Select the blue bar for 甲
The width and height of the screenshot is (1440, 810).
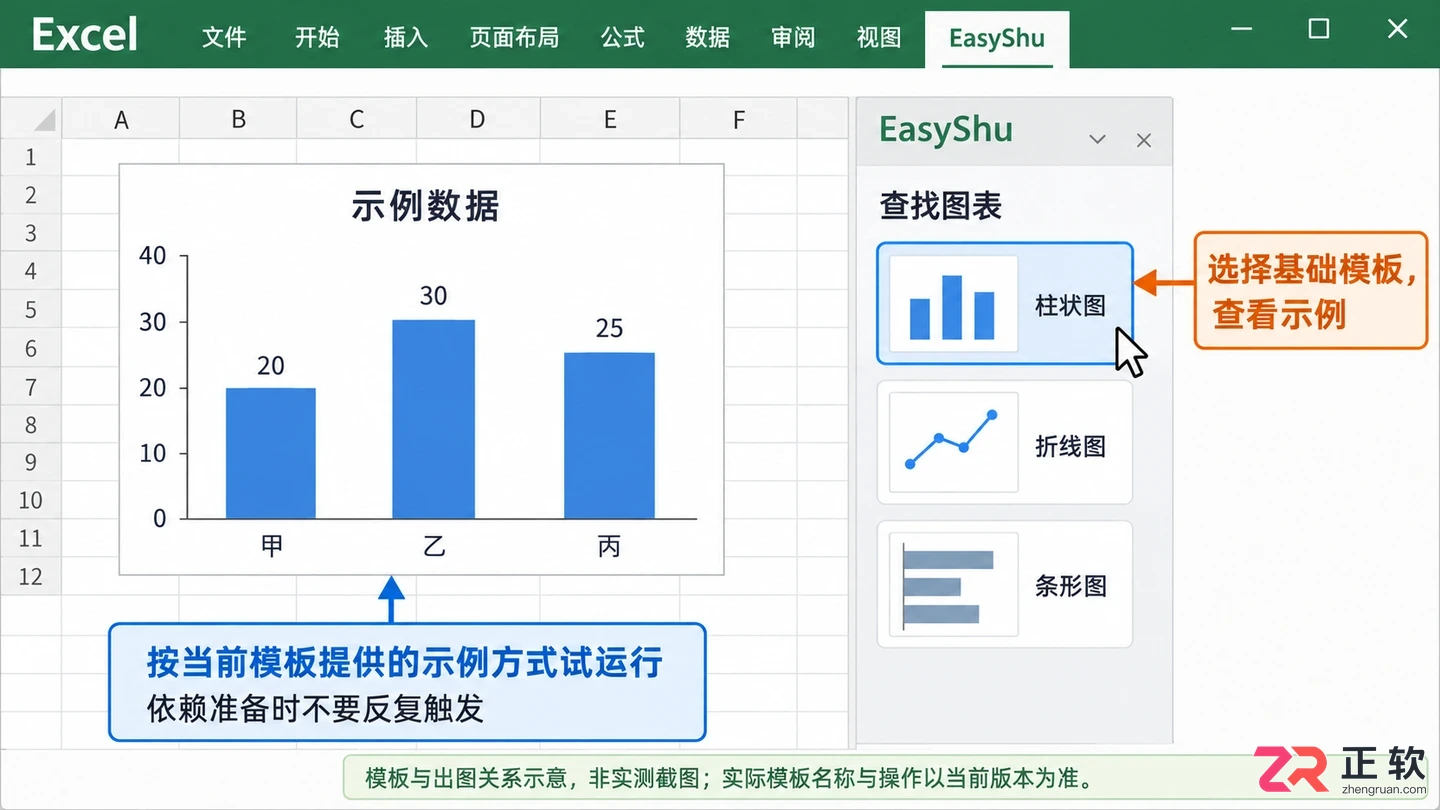pos(271,454)
